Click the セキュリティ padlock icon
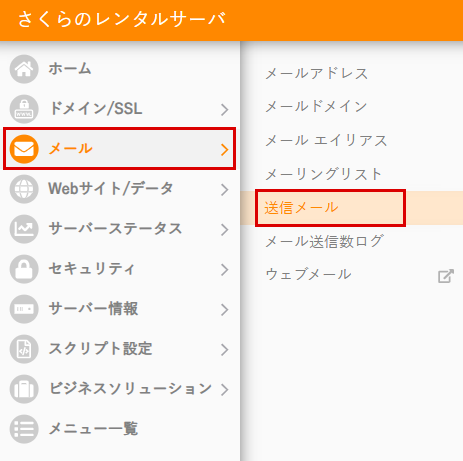The height and width of the screenshot is (461, 463). (24, 269)
